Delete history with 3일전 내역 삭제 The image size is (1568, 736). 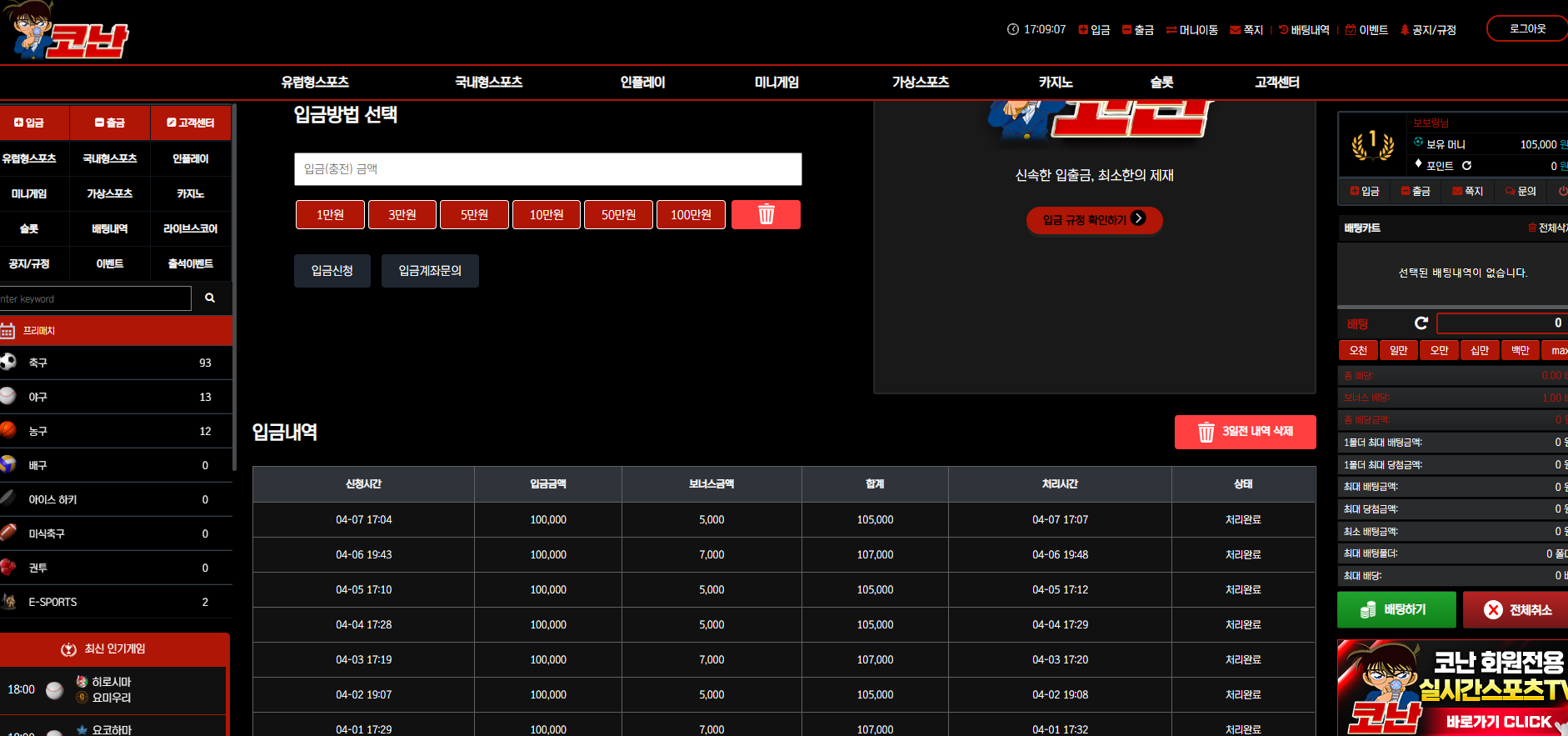(1246, 432)
